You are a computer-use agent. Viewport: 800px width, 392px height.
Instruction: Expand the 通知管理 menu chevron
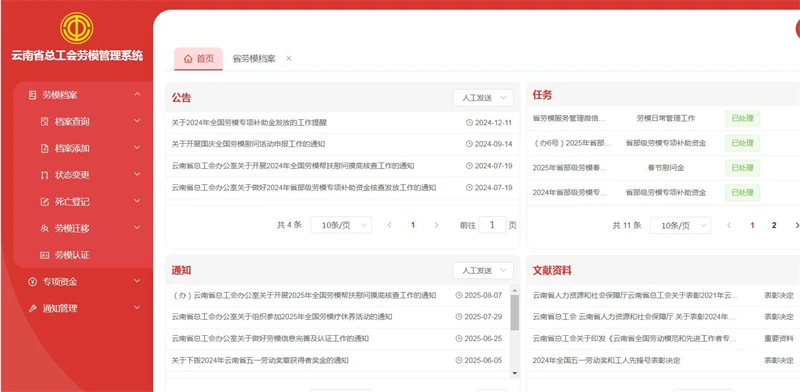coord(137,308)
